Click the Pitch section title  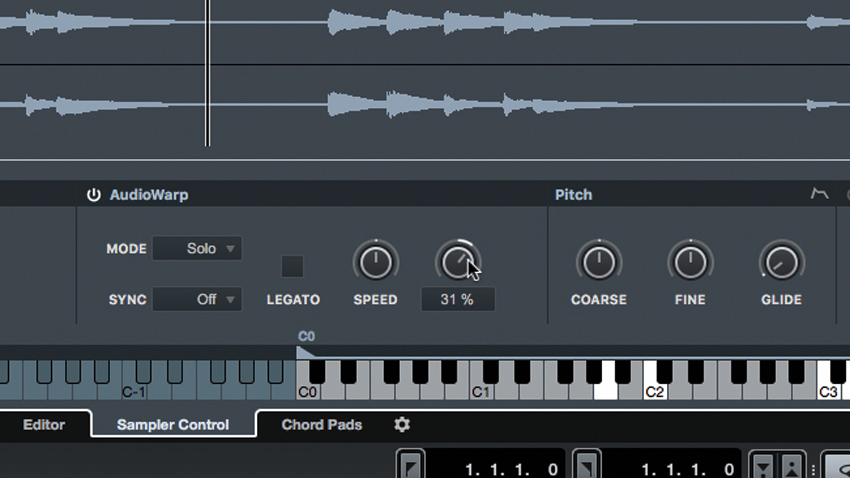(574, 195)
